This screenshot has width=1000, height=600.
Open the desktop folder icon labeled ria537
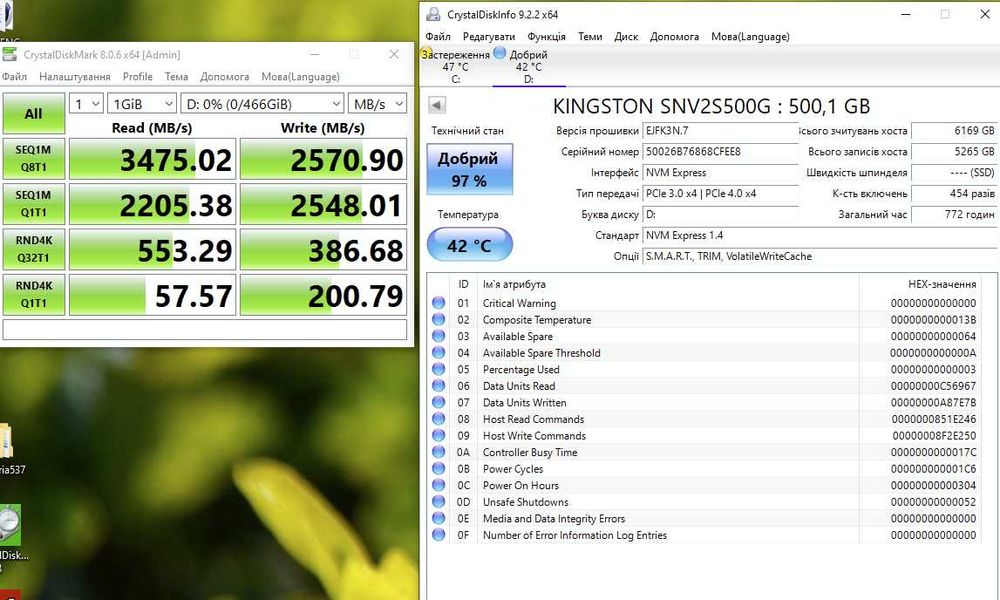6,441
